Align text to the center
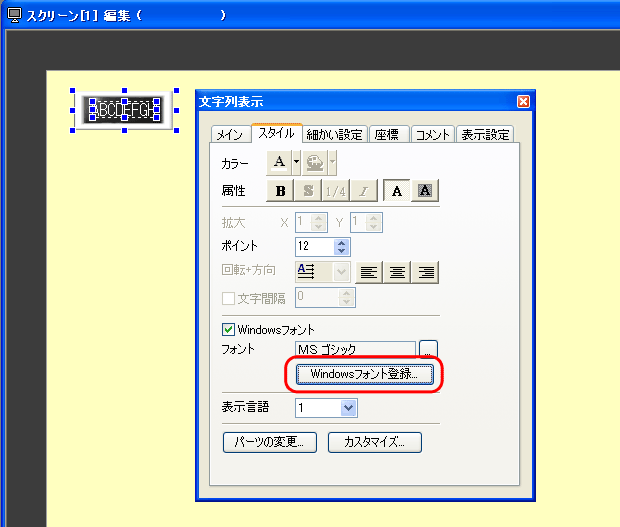620x527 pixels. point(398,271)
